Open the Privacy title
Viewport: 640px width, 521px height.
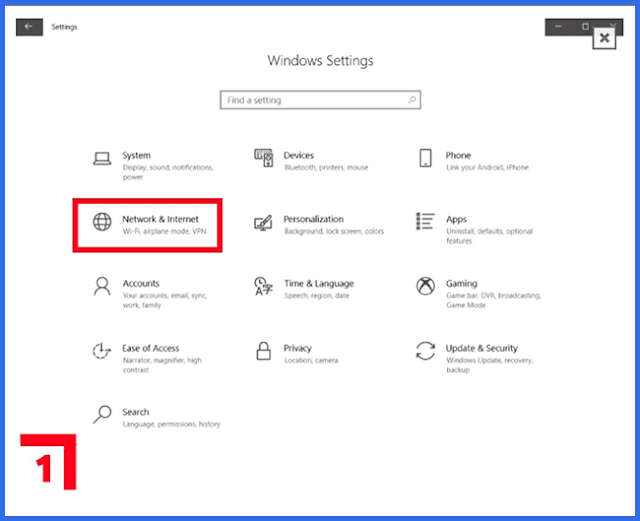(x=298, y=348)
